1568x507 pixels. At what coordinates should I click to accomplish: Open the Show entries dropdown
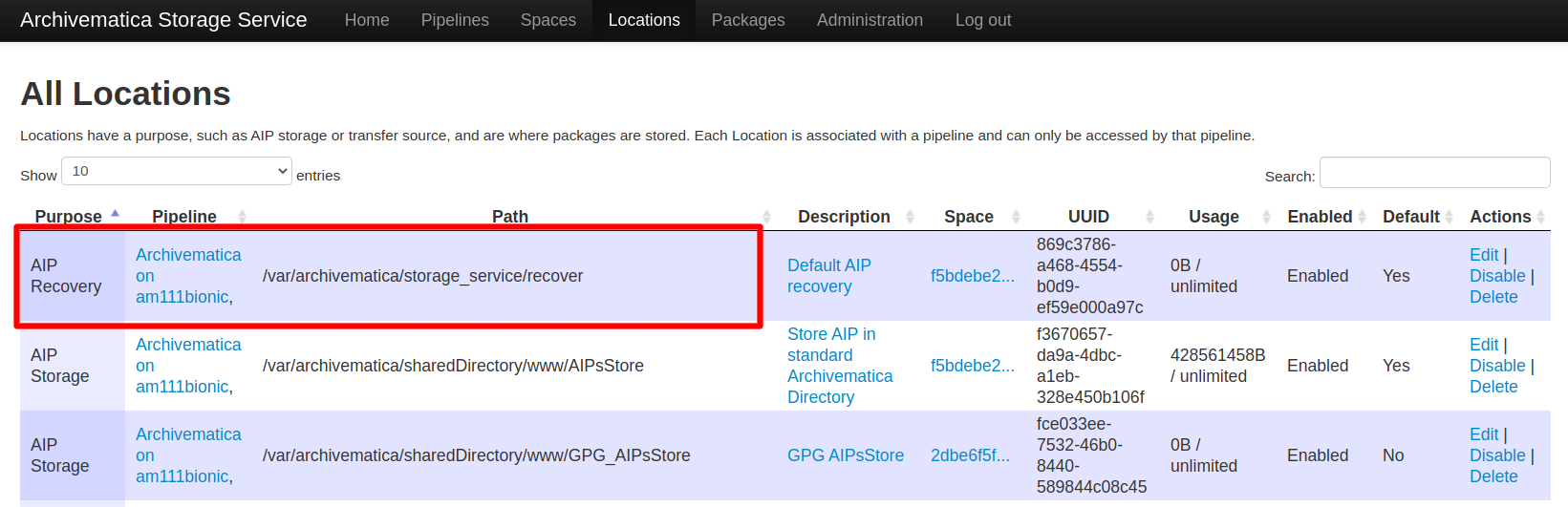tap(177, 171)
